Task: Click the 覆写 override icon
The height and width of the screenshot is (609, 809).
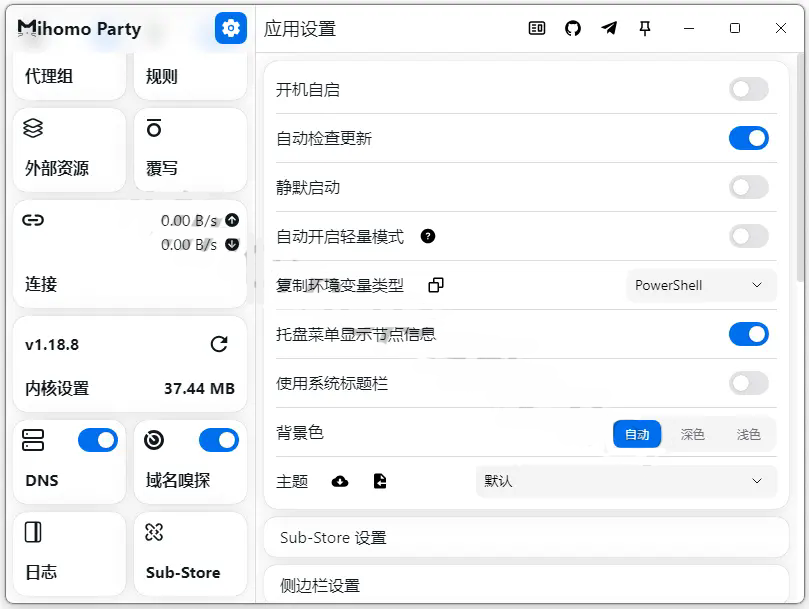Action: pos(154,128)
